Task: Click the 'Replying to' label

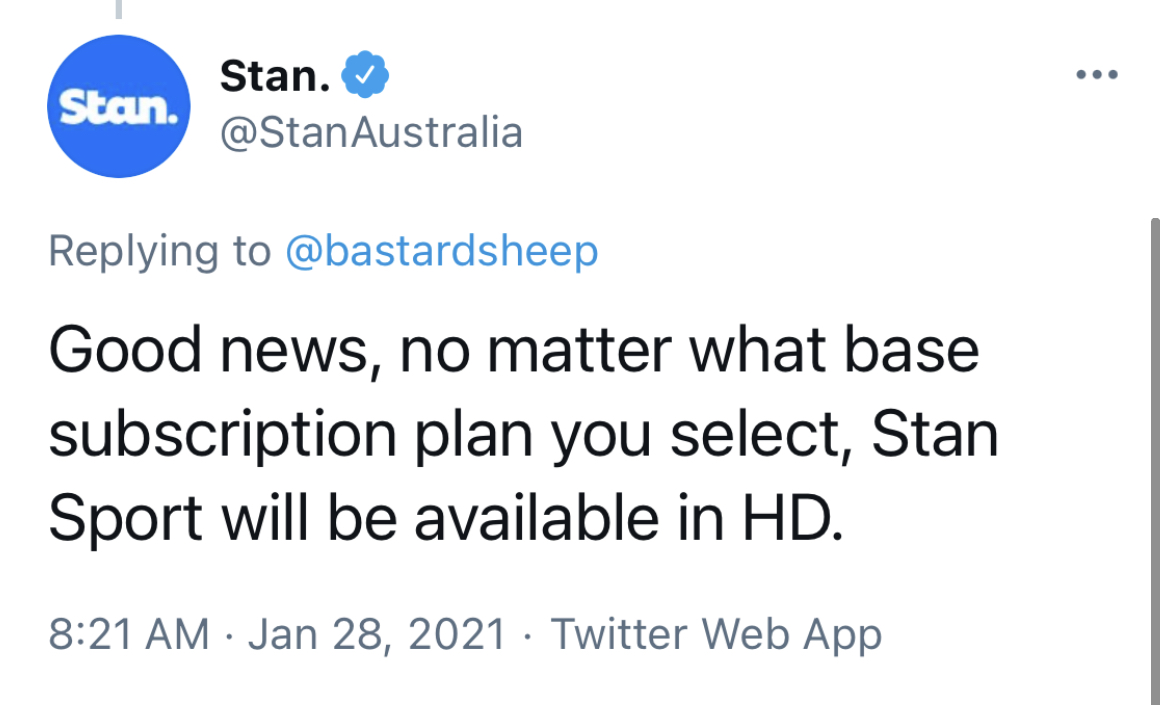Action: click(x=160, y=251)
